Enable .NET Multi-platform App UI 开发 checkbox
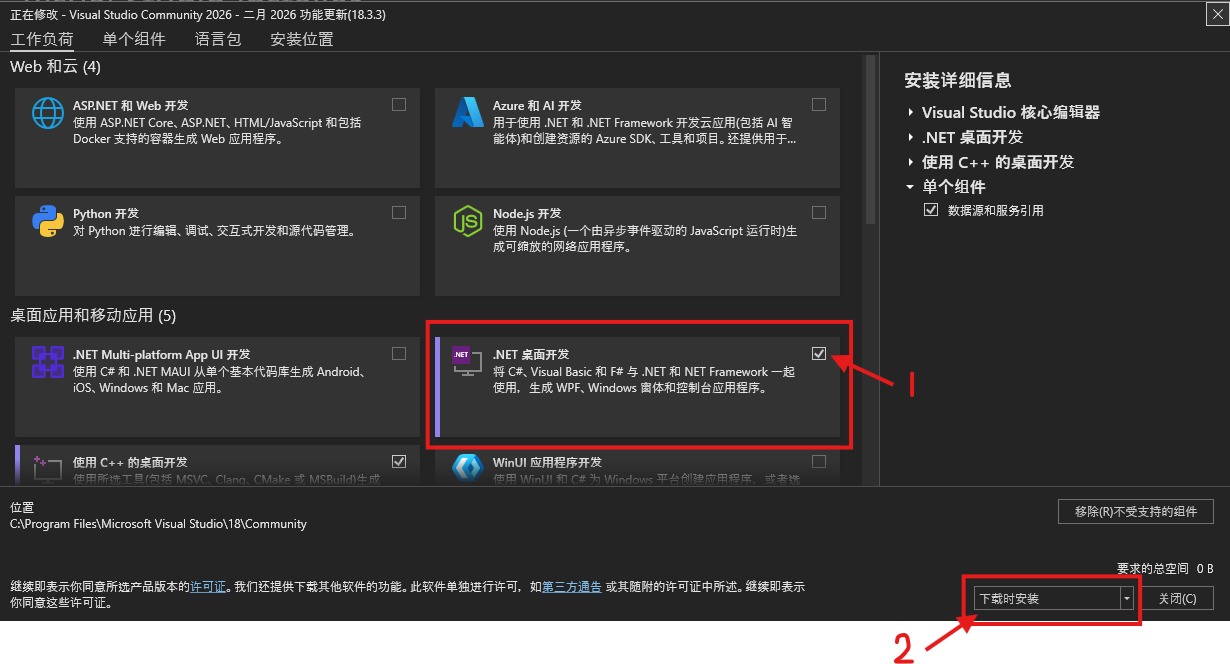 click(399, 353)
